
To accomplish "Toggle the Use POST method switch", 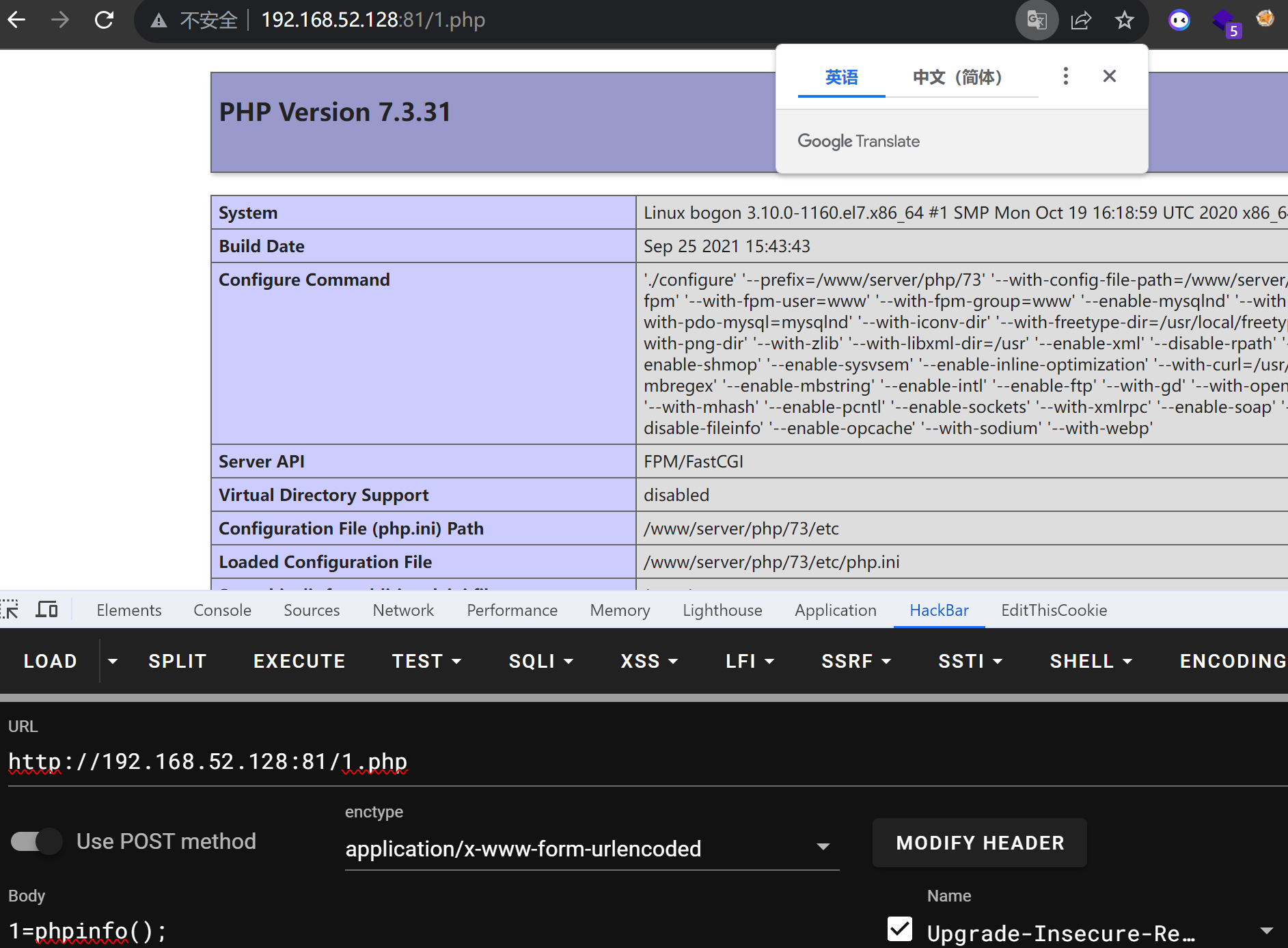I will [37, 841].
